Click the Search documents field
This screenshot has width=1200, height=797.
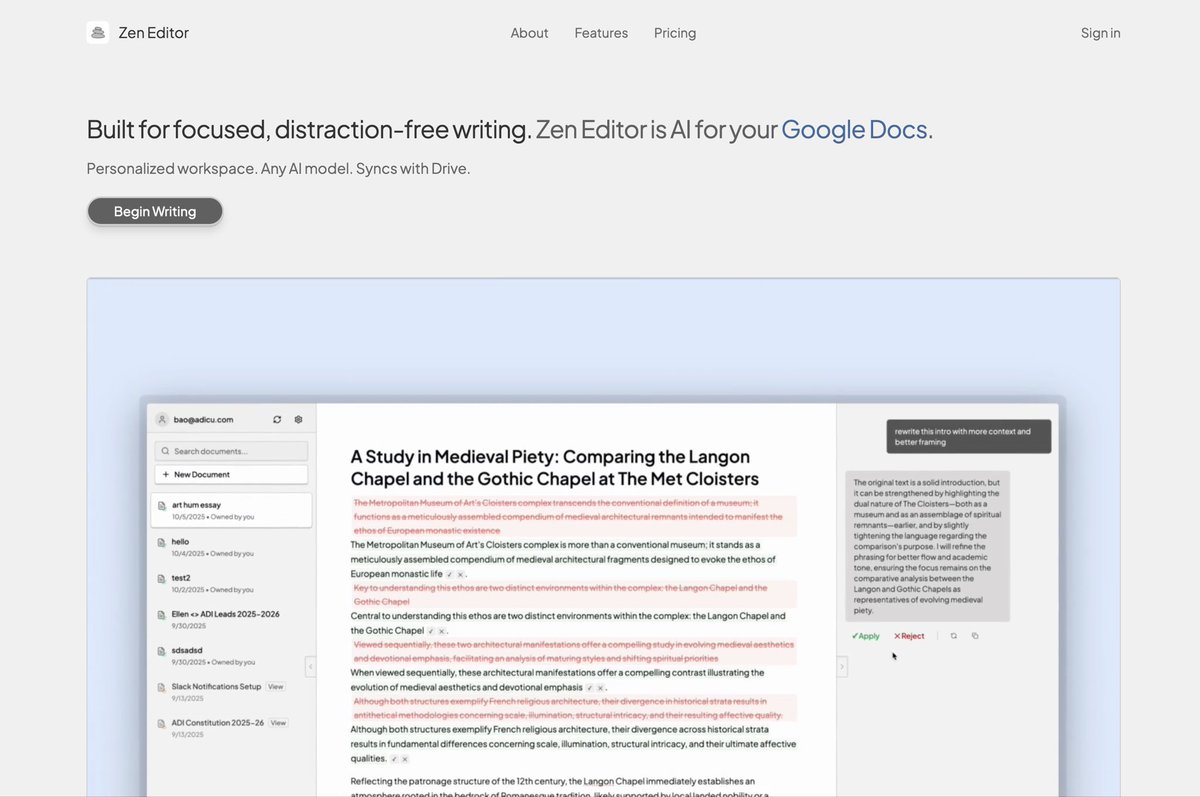(x=231, y=451)
